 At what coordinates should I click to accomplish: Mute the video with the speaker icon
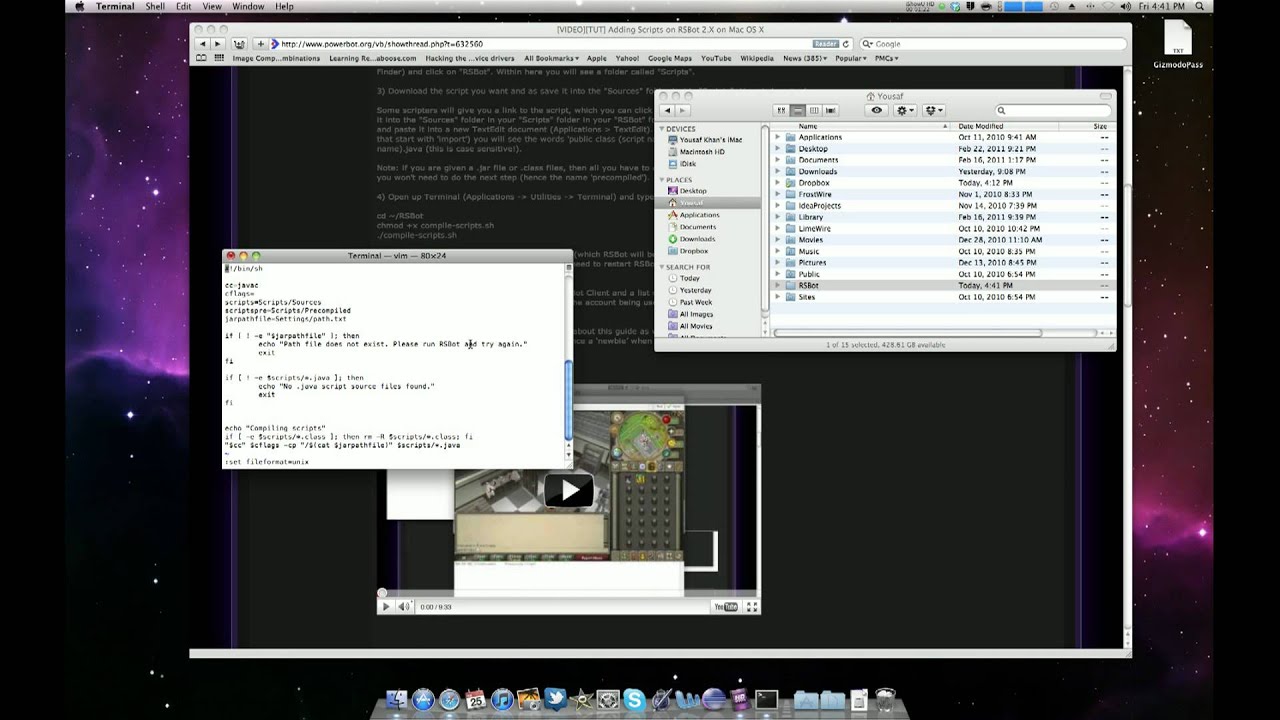404,606
